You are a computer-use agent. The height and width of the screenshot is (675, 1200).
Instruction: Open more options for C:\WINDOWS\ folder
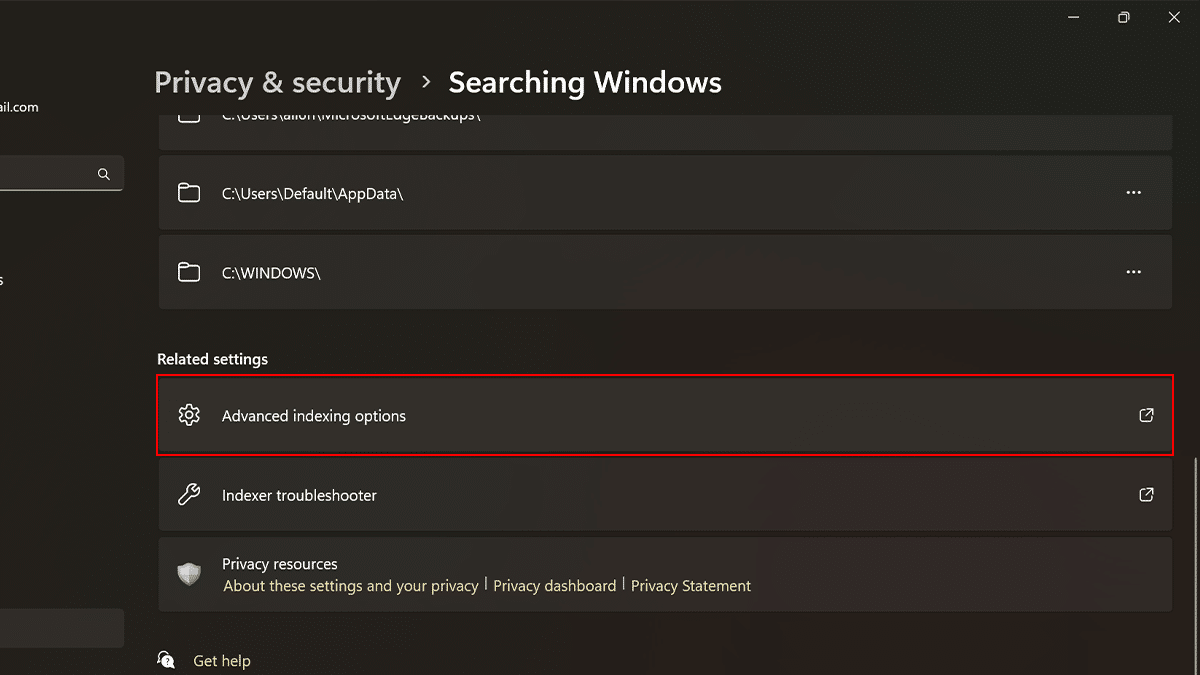tap(1133, 272)
